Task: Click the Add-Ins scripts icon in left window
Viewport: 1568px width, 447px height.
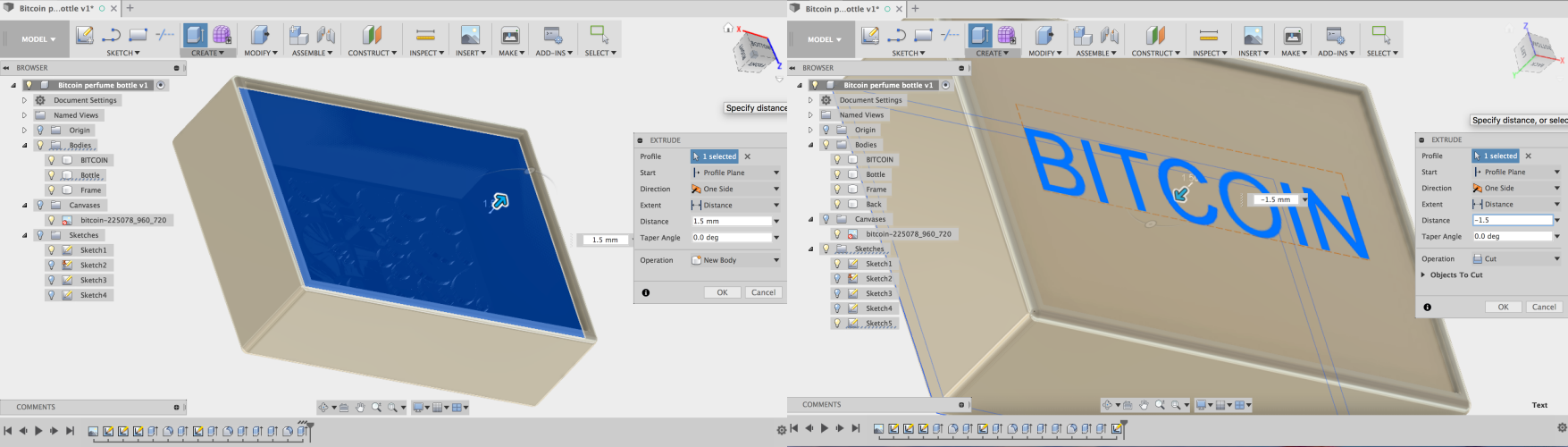Action: (x=553, y=35)
